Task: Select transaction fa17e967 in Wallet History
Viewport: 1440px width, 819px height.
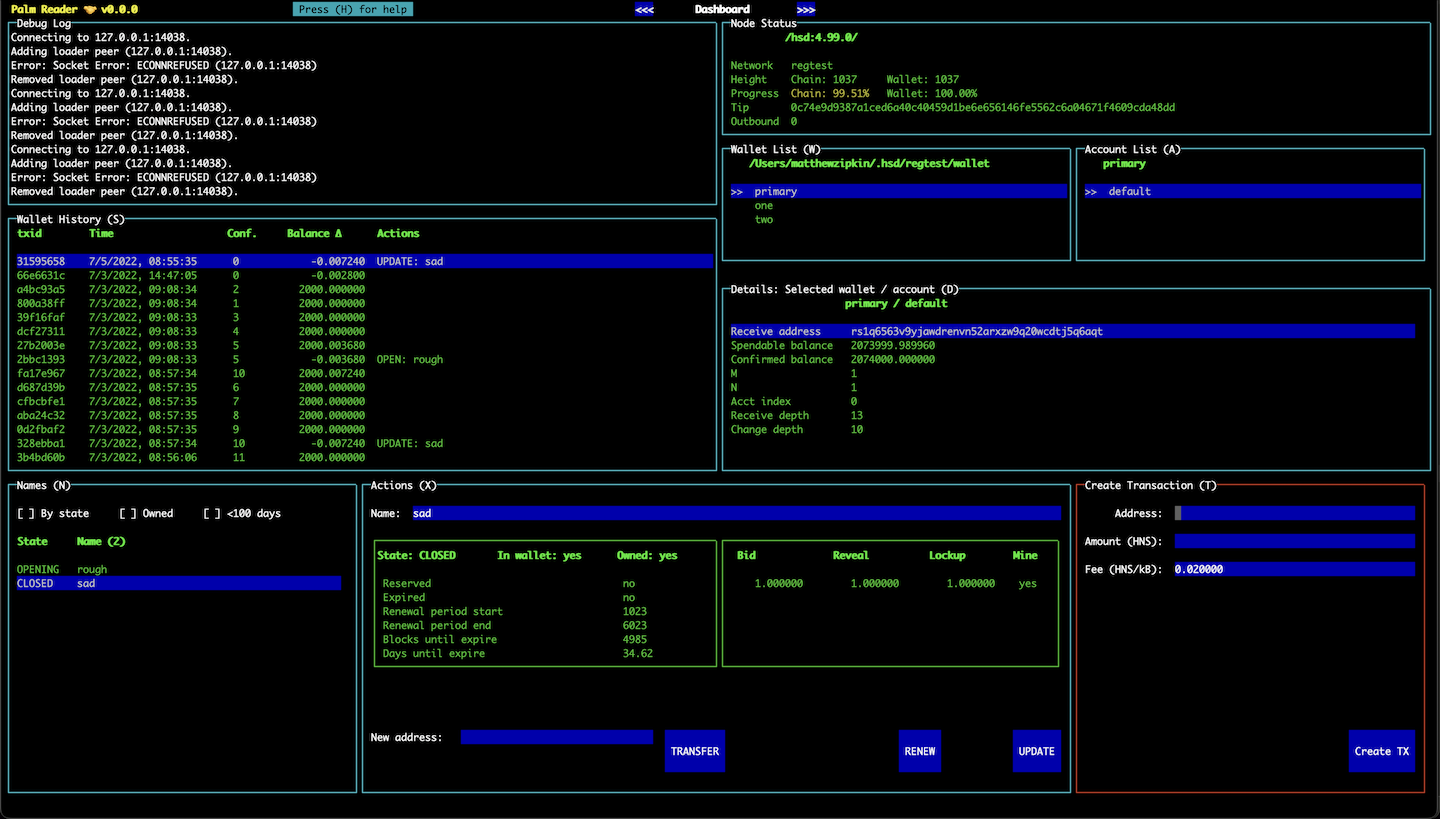Action: tap(365, 373)
